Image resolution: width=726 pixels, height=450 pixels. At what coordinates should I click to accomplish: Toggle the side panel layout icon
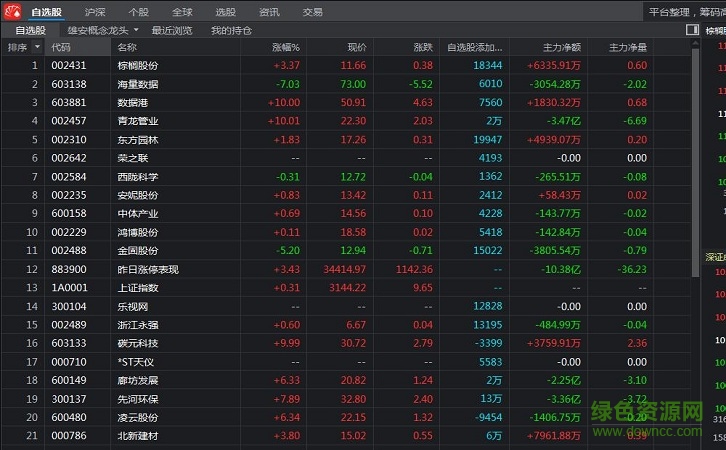coord(692,30)
